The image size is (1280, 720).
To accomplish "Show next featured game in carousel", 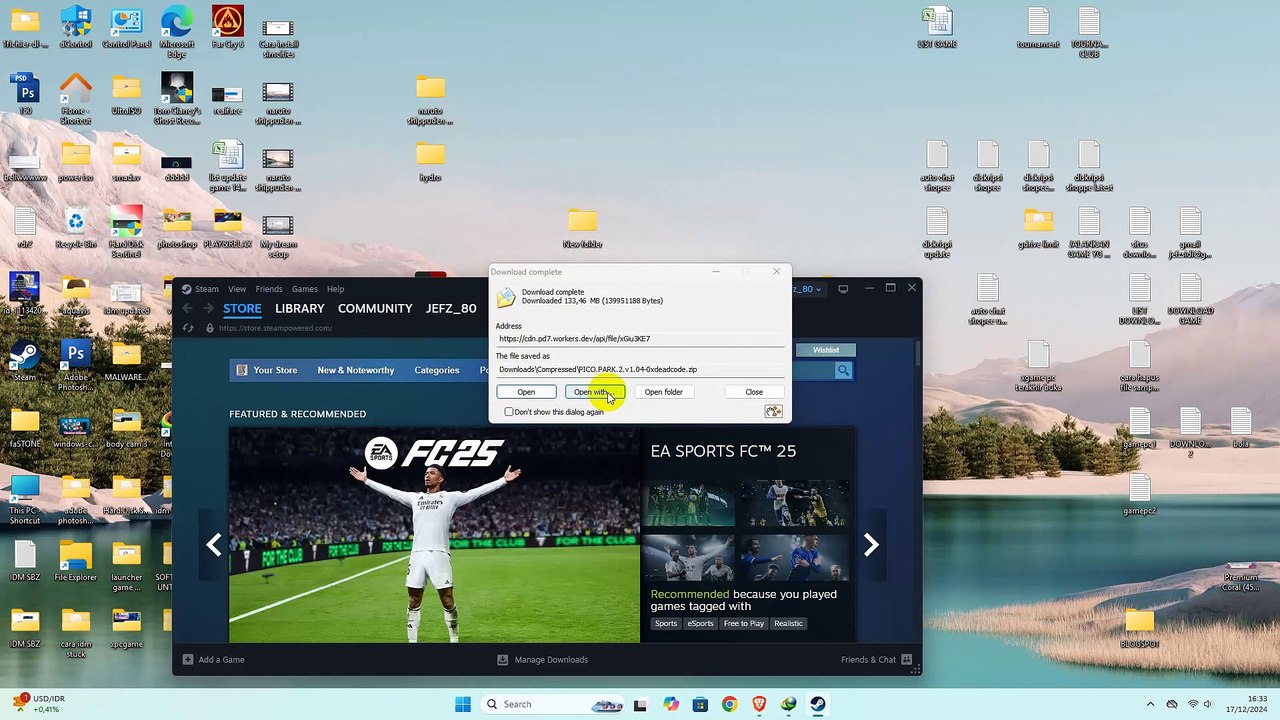I will pos(871,544).
